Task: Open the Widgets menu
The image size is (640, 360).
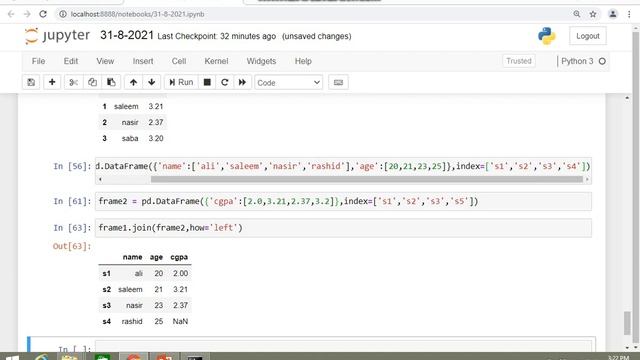Action: (x=261, y=61)
